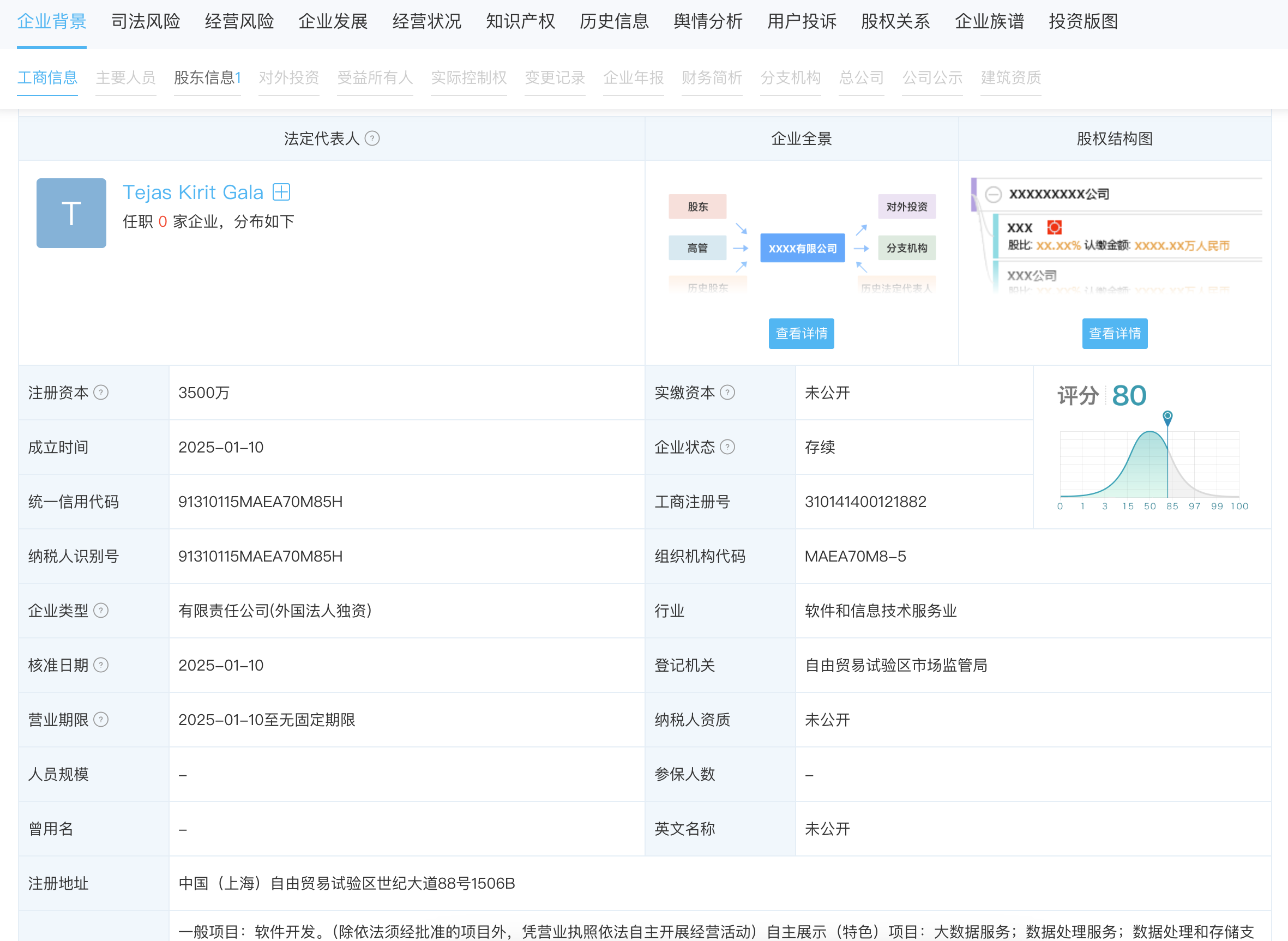Click the help icon beside 企业类型
Screen dimensions: 1288x941
[101, 611]
